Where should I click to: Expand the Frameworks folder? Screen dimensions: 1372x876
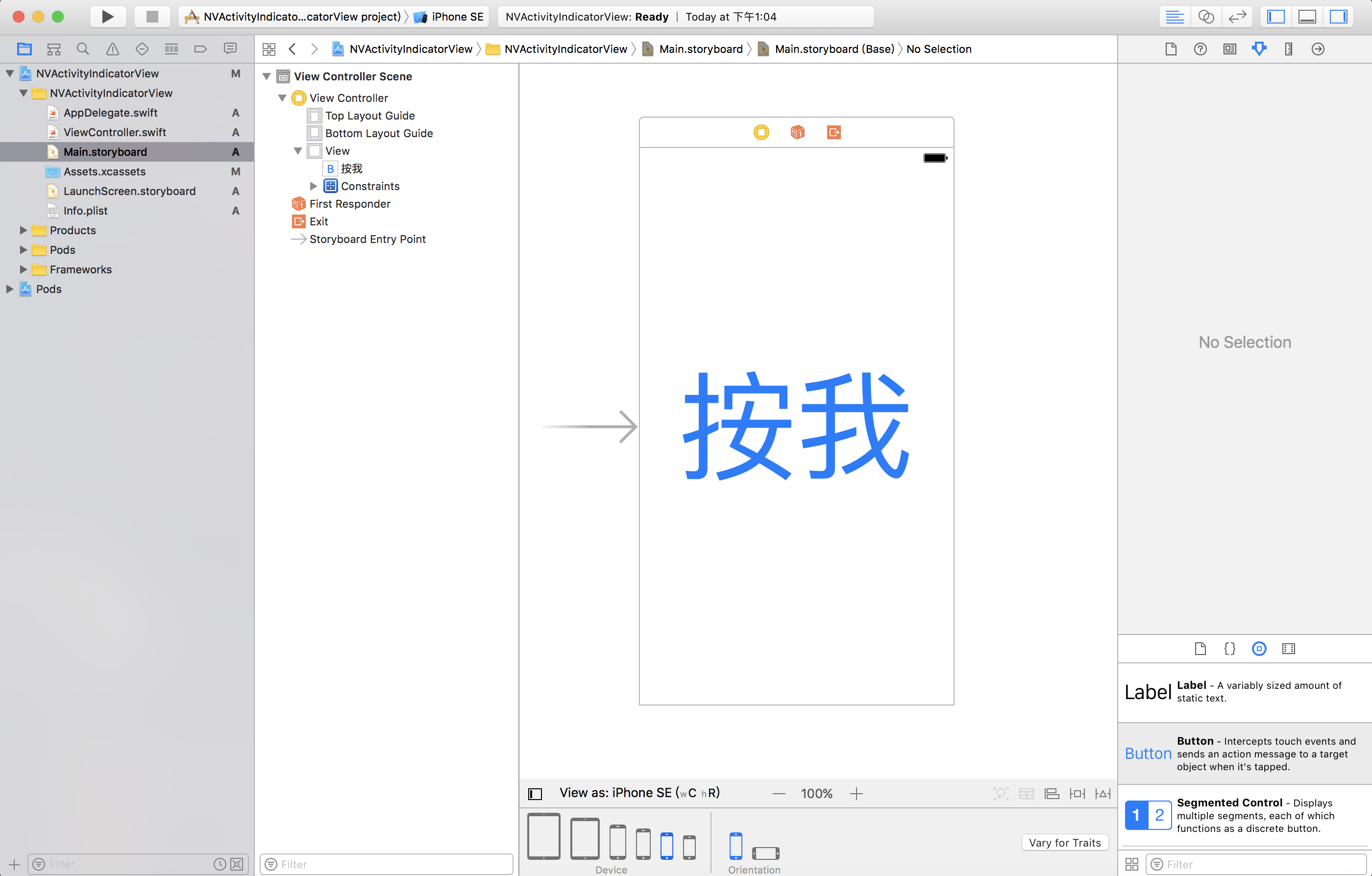point(24,269)
